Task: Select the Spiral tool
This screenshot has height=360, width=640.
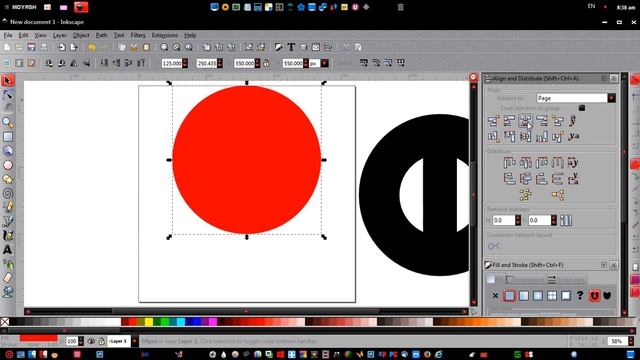Action: pos(8,193)
